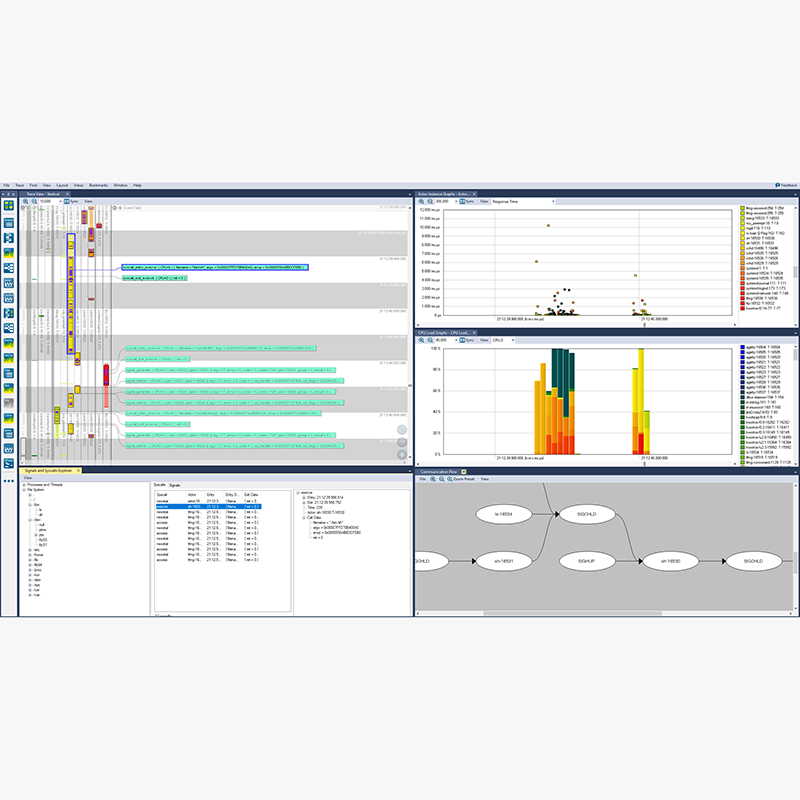The width and height of the screenshot is (800, 800).
Task: Click Communication Flow zoom in icon
Action: (433, 479)
